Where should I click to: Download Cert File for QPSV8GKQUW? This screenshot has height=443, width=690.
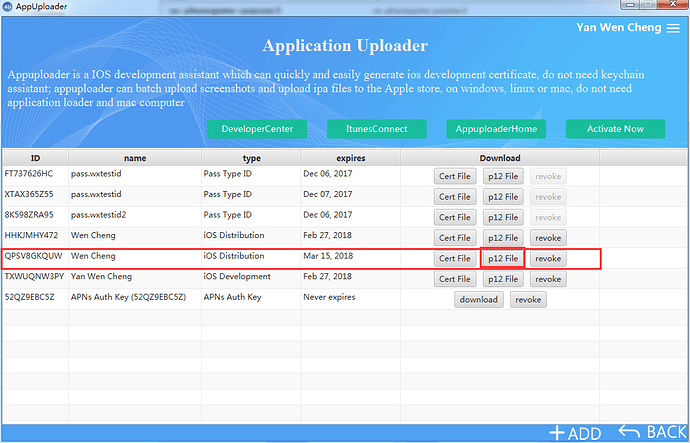pos(455,259)
